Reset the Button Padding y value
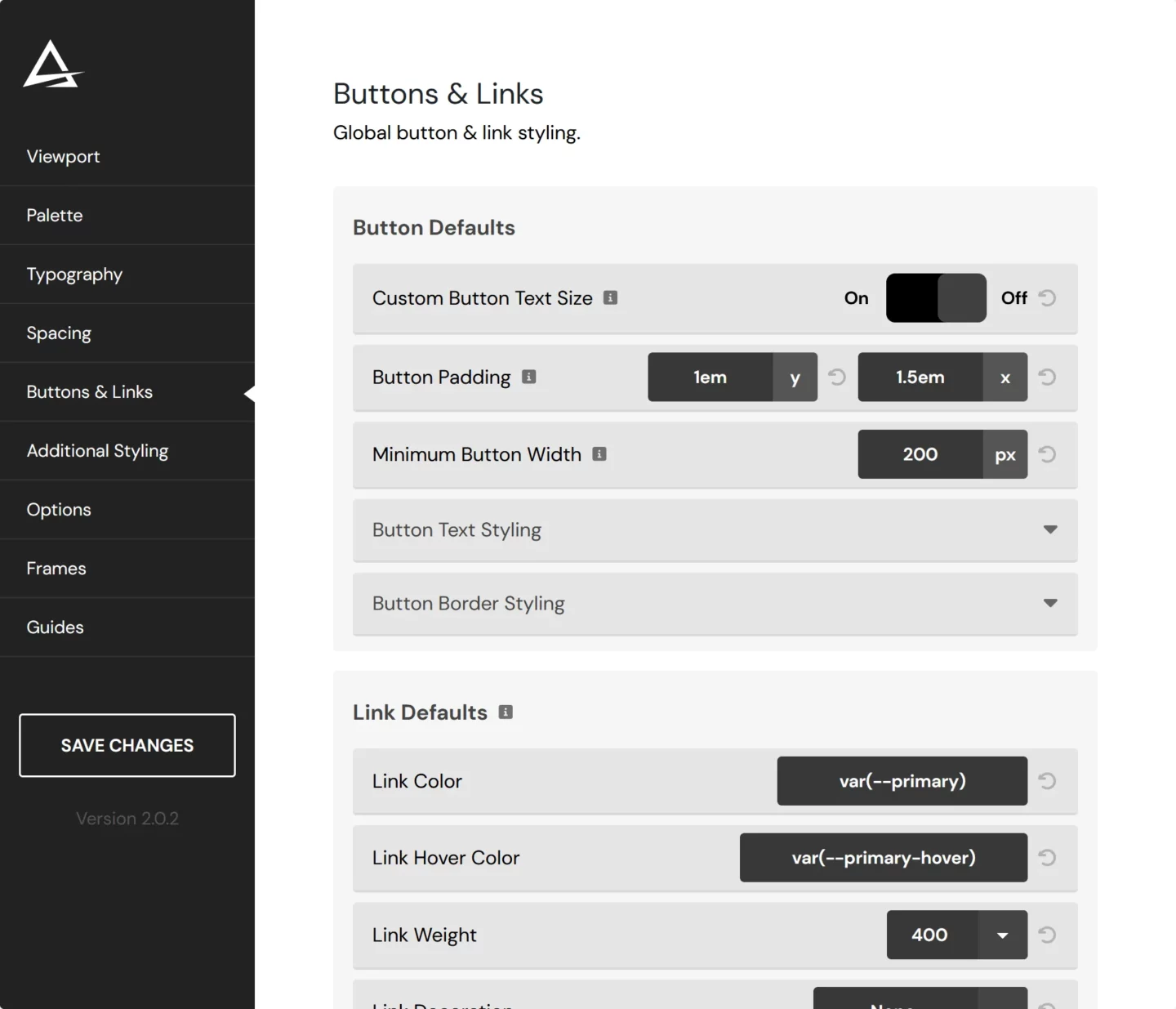Screen dimensions: 1176x1009 (x=837, y=377)
